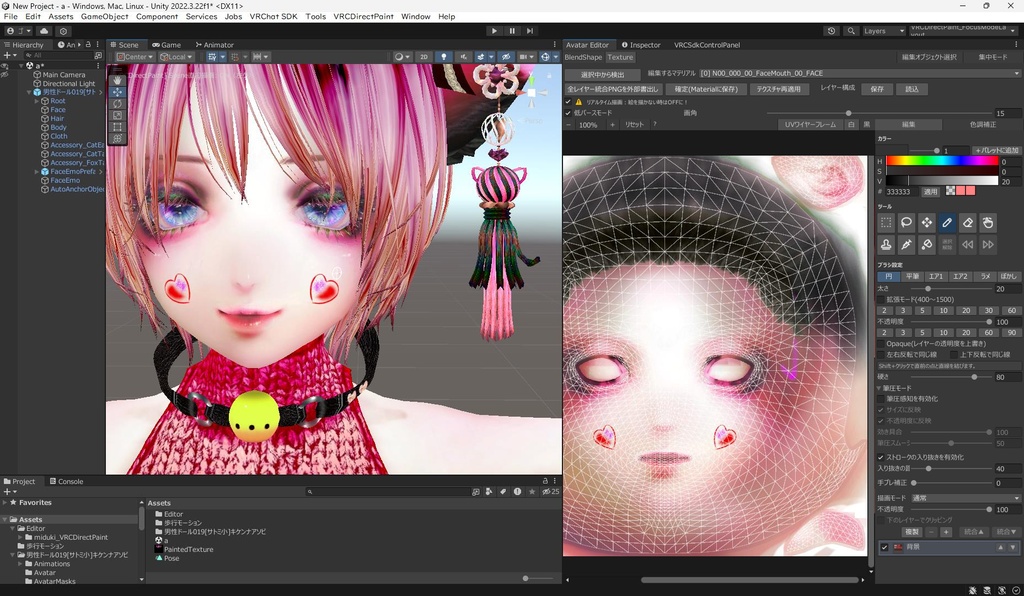Enable 上下反転で同じ線 checkbox
This screenshot has height=596, width=1024.
(x=954, y=354)
